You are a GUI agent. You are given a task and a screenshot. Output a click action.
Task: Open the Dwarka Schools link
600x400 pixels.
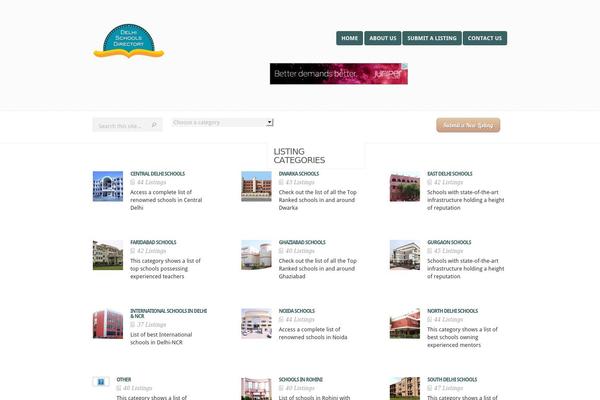[299, 174]
